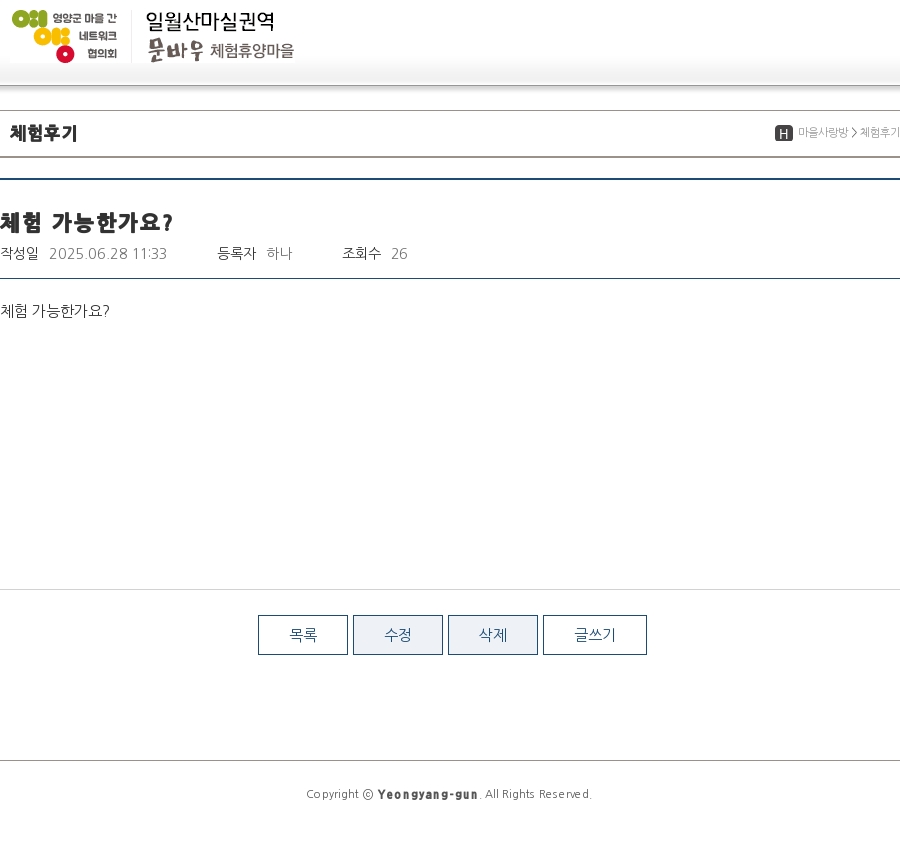Open the 일월산마실권역 site title
Viewport: 900px width, 861px height.
[x=210, y=21]
